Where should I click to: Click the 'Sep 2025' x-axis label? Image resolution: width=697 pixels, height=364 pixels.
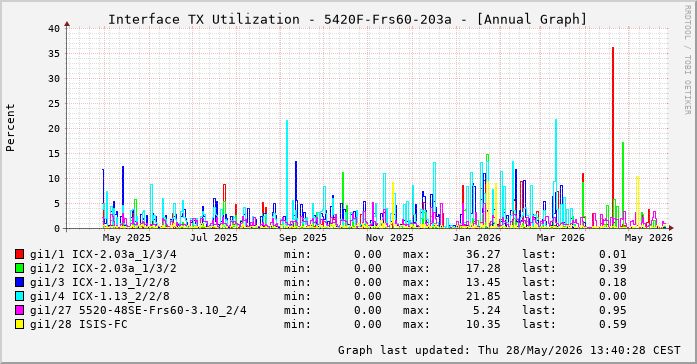pyautogui.click(x=303, y=238)
